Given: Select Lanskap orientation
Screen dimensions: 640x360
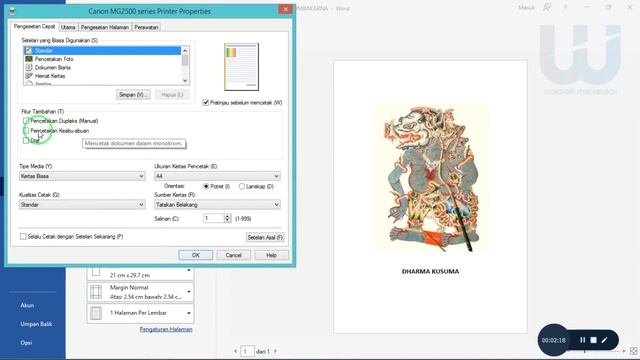Looking at the screenshot, I should coord(242,186).
